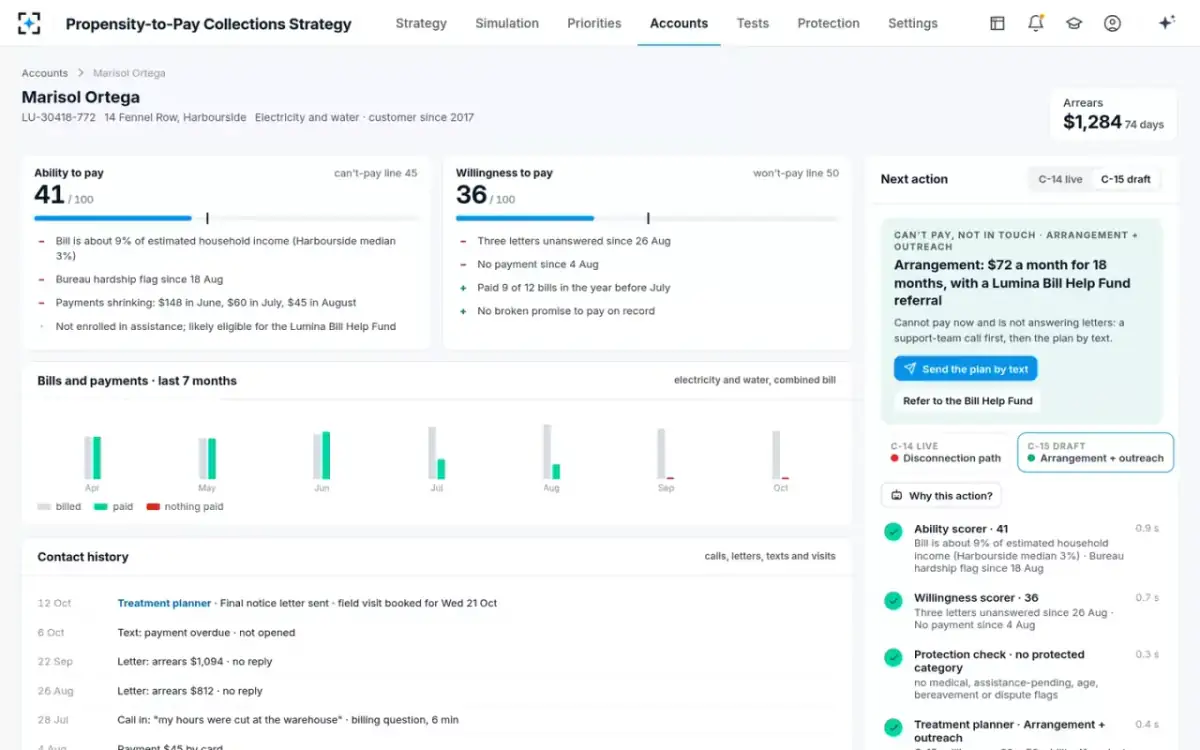Click the 'nothing paid' legend label

(194, 507)
